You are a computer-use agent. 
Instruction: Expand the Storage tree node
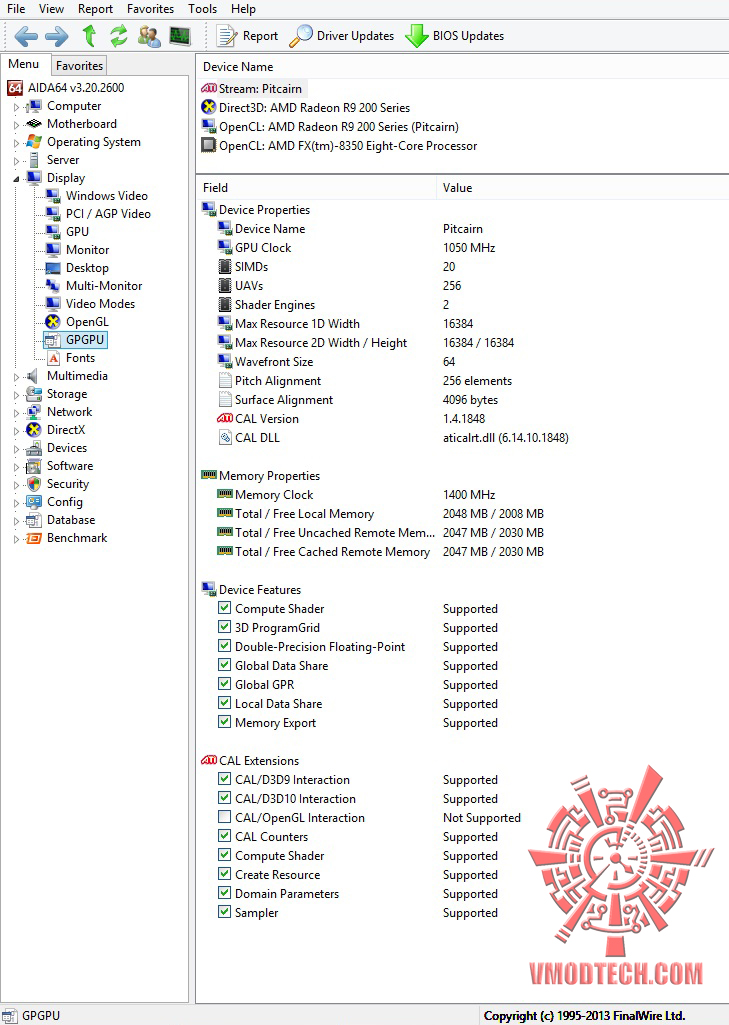(17, 394)
